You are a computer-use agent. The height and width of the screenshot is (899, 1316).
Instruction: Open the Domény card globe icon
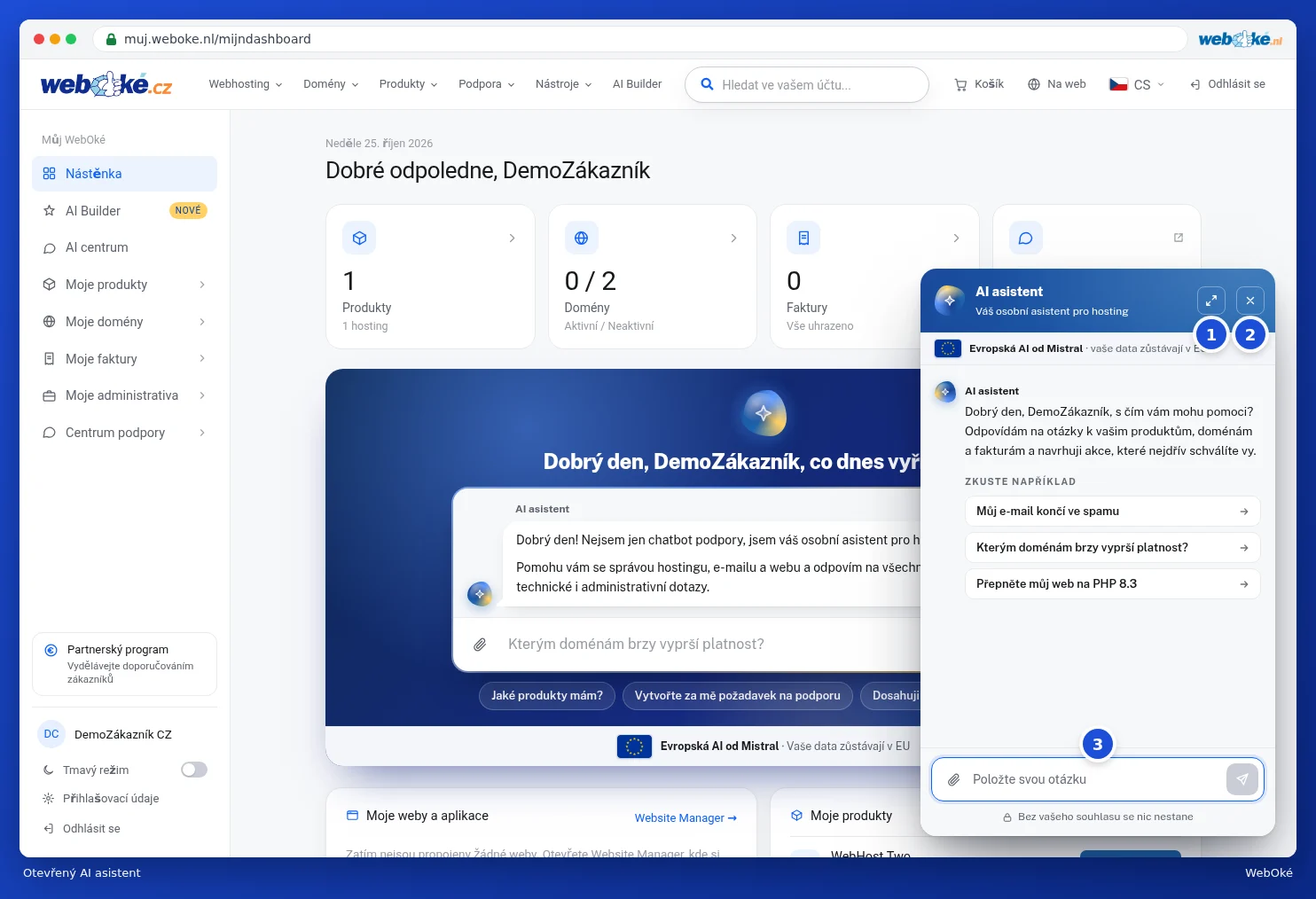(581, 238)
